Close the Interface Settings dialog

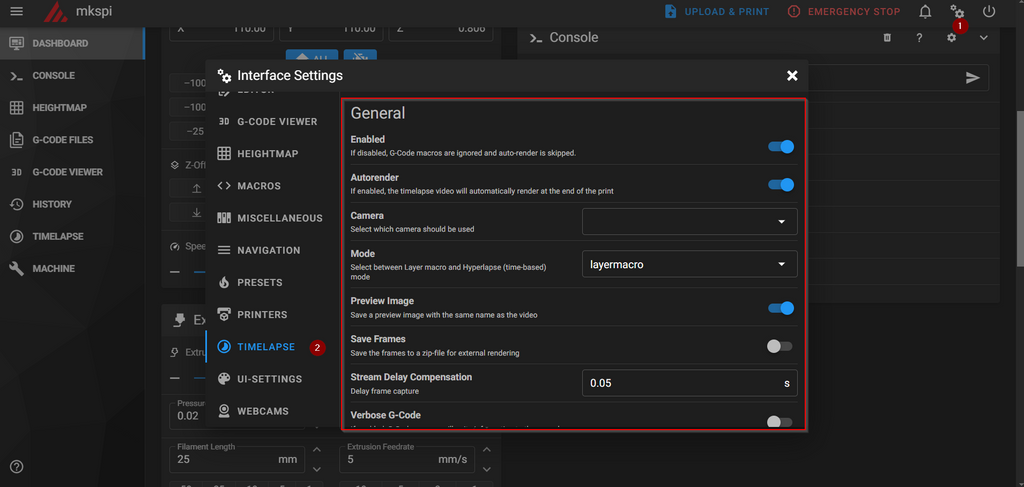click(x=792, y=76)
